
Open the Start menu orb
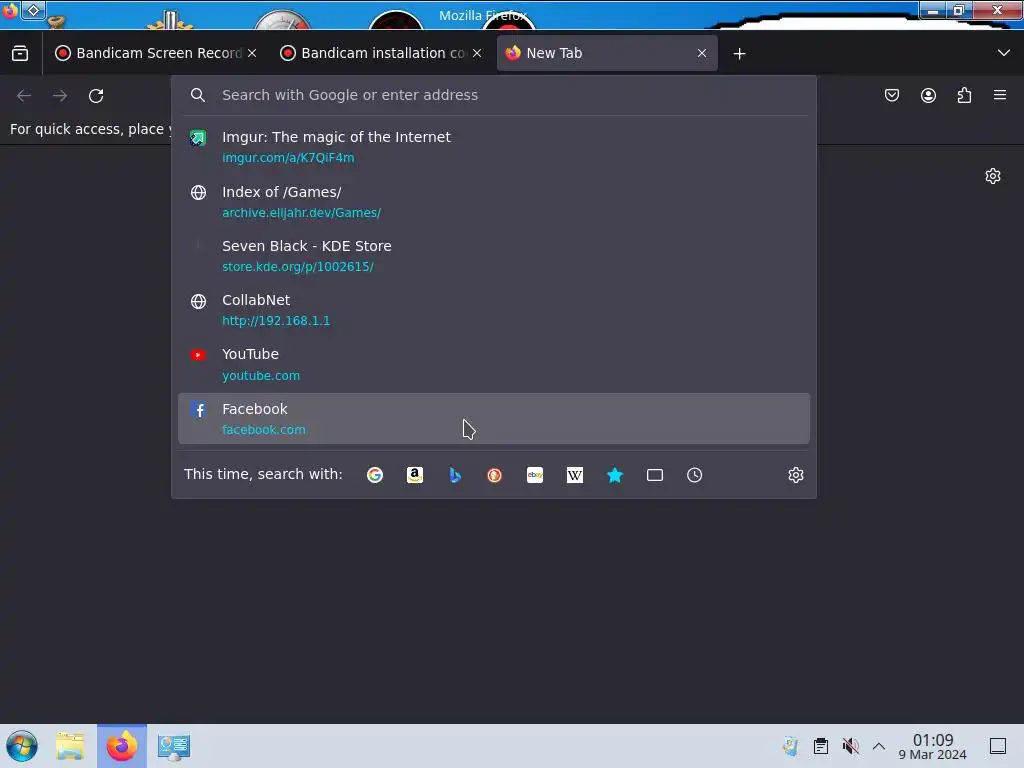tap(22, 746)
